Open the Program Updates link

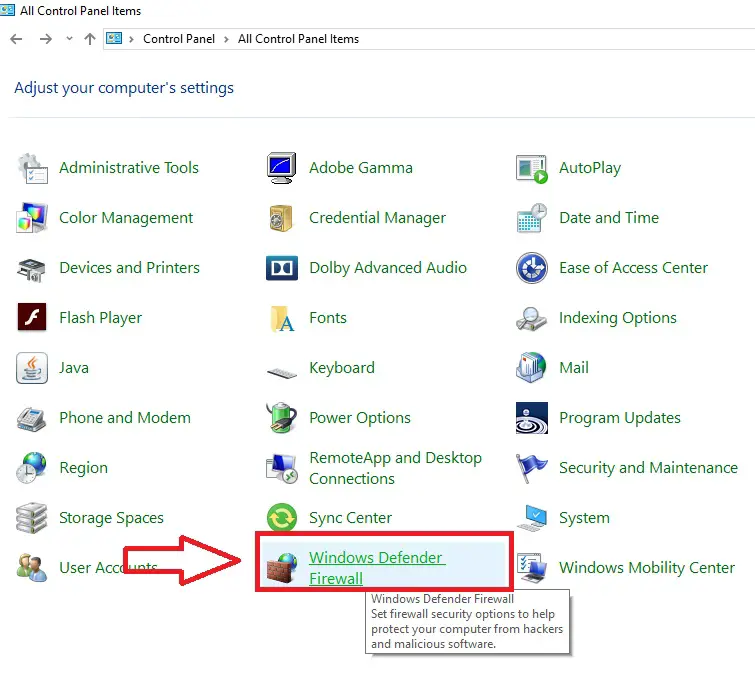[620, 418]
